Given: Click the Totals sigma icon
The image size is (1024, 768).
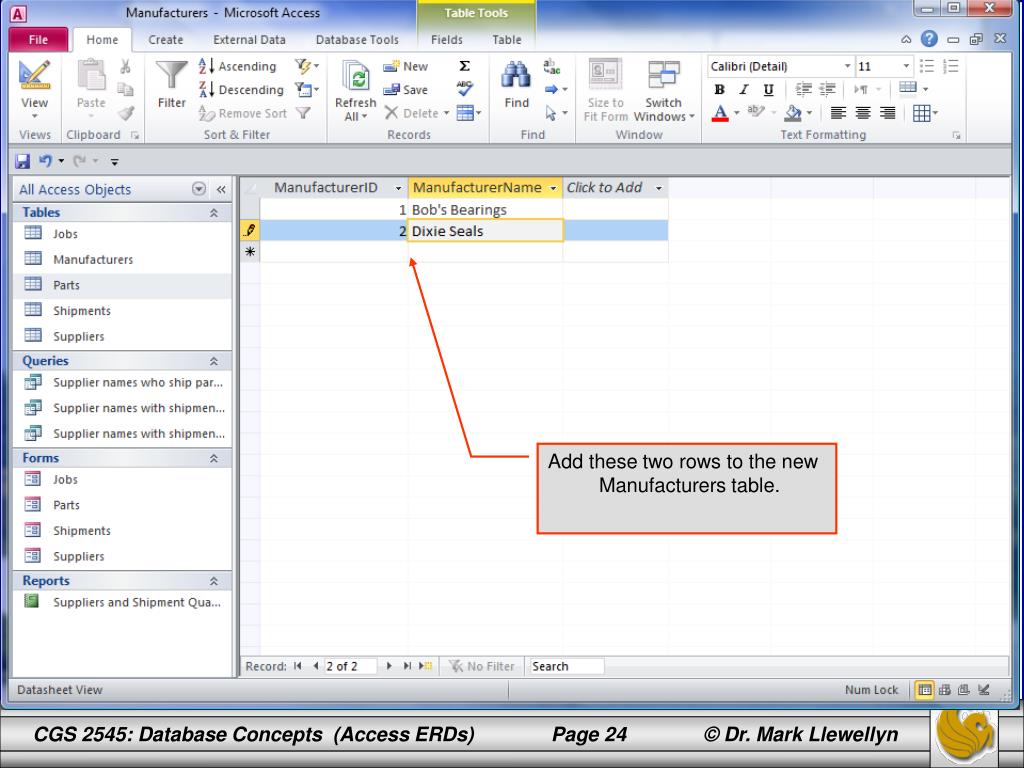Looking at the screenshot, I should click(x=464, y=66).
